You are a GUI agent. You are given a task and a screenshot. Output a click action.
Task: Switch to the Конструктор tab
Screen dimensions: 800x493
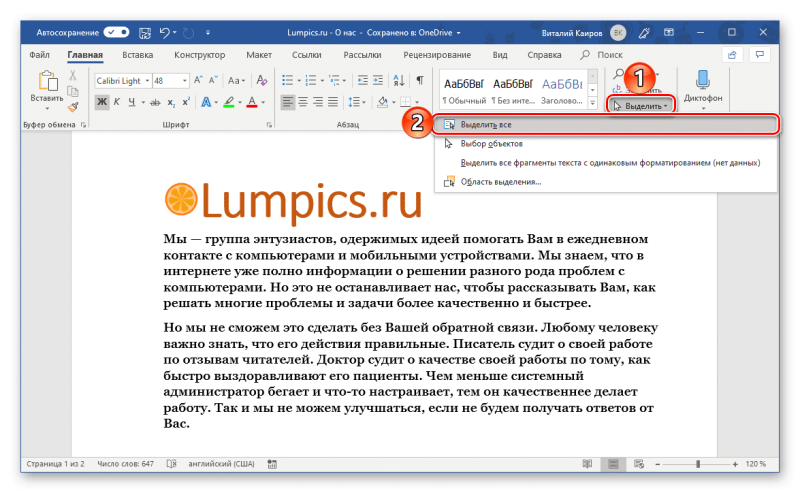(x=199, y=55)
